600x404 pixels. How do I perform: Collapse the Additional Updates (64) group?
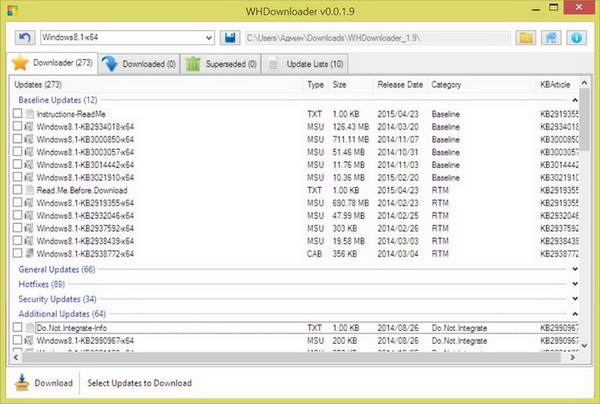click(575, 314)
